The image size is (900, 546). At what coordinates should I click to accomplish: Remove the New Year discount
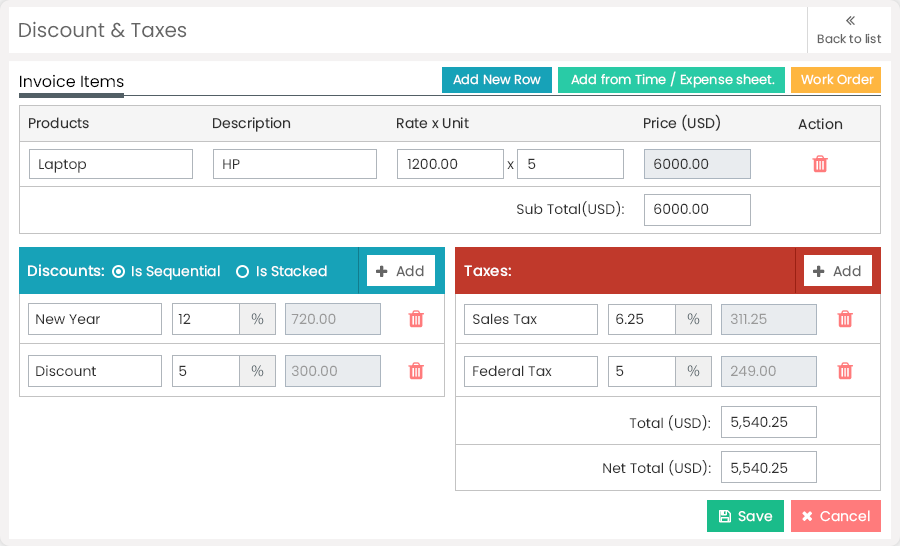[416, 319]
